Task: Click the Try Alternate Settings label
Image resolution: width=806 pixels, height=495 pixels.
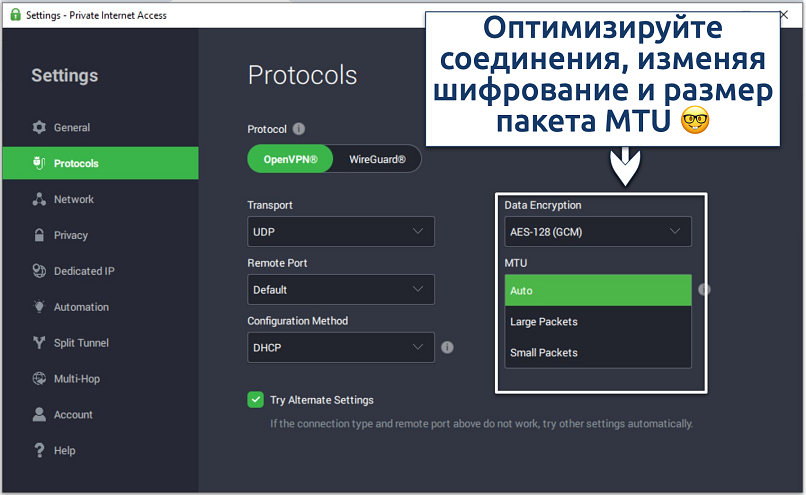Action: 322,400
